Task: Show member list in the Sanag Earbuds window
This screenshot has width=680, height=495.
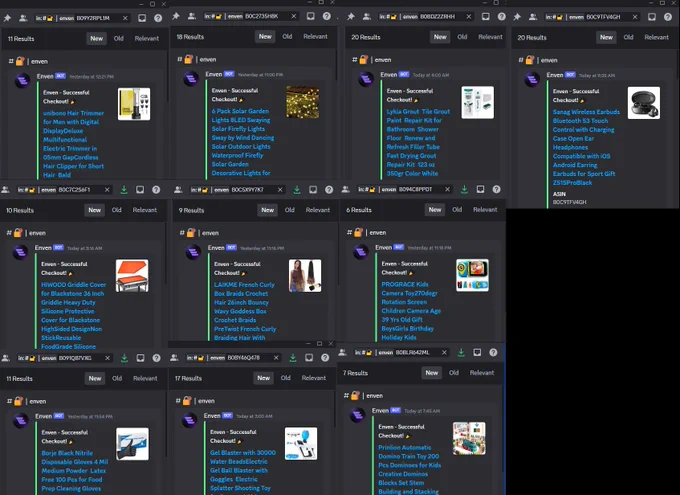Action: 533,17
